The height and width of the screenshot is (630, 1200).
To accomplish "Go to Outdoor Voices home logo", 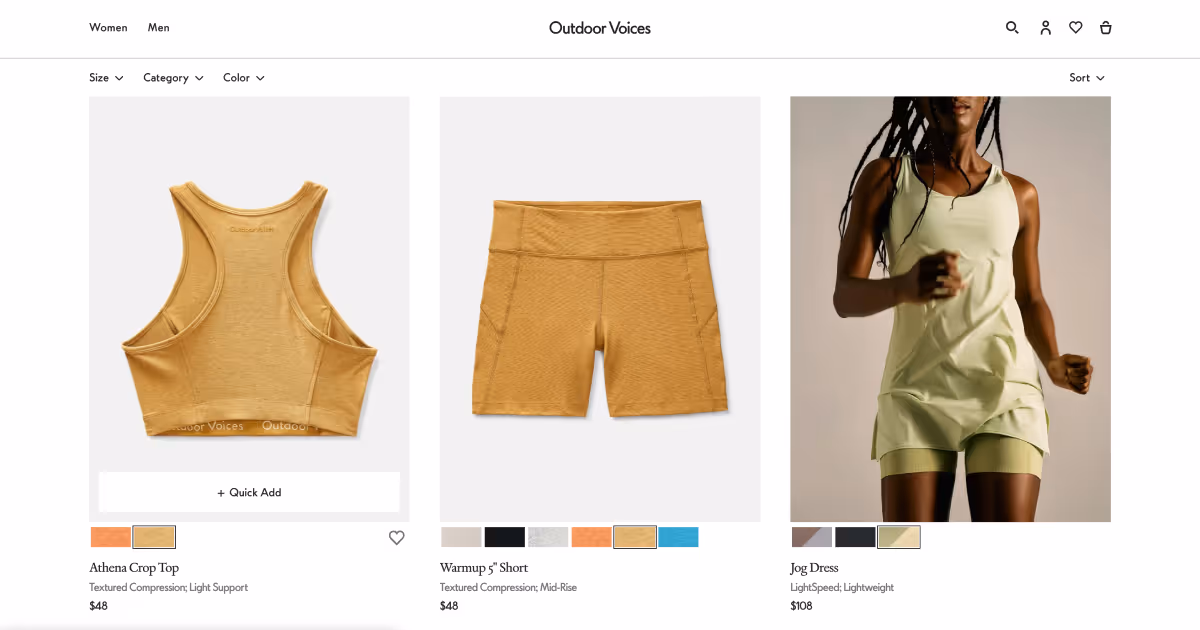I will pyautogui.click(x=600, y=28).
